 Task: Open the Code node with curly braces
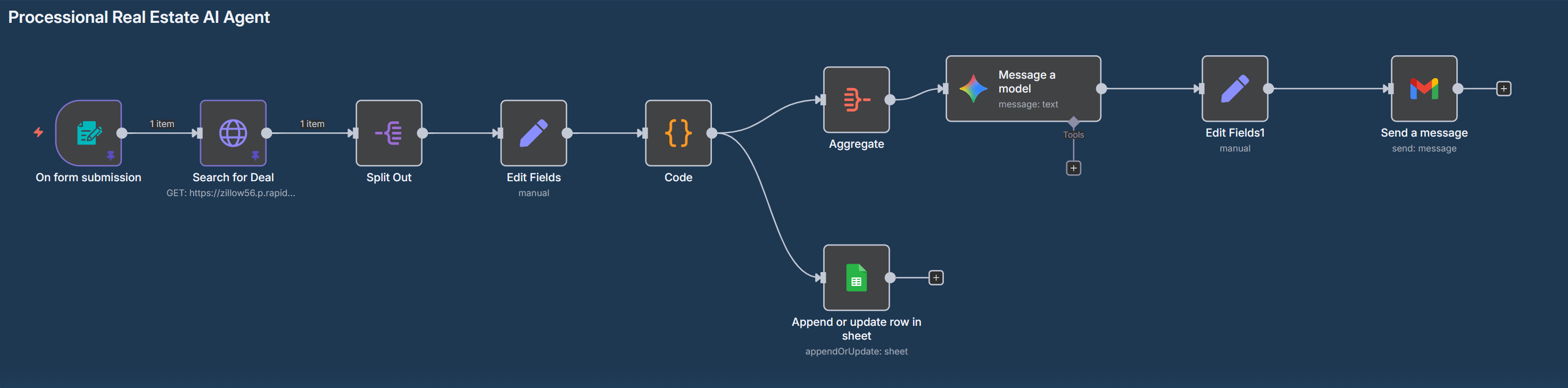tap(678, 133)
